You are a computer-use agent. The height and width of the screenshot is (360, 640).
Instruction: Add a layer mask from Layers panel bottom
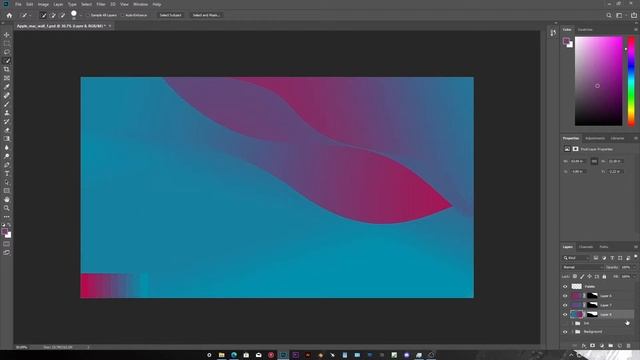pyautogui.click(x=592, y=346)
